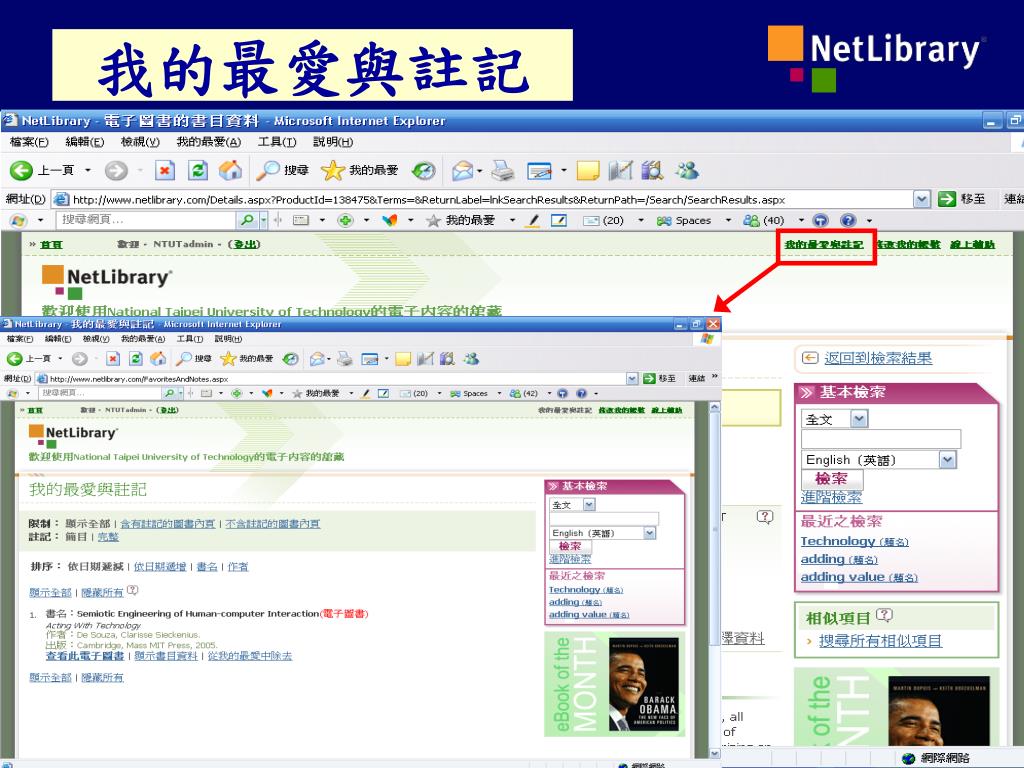This screenshot has height=768, width=1024.
Task: Click MSN butterfly icon in back window bar
Action: pyautogui.click(x=390, y=221)
